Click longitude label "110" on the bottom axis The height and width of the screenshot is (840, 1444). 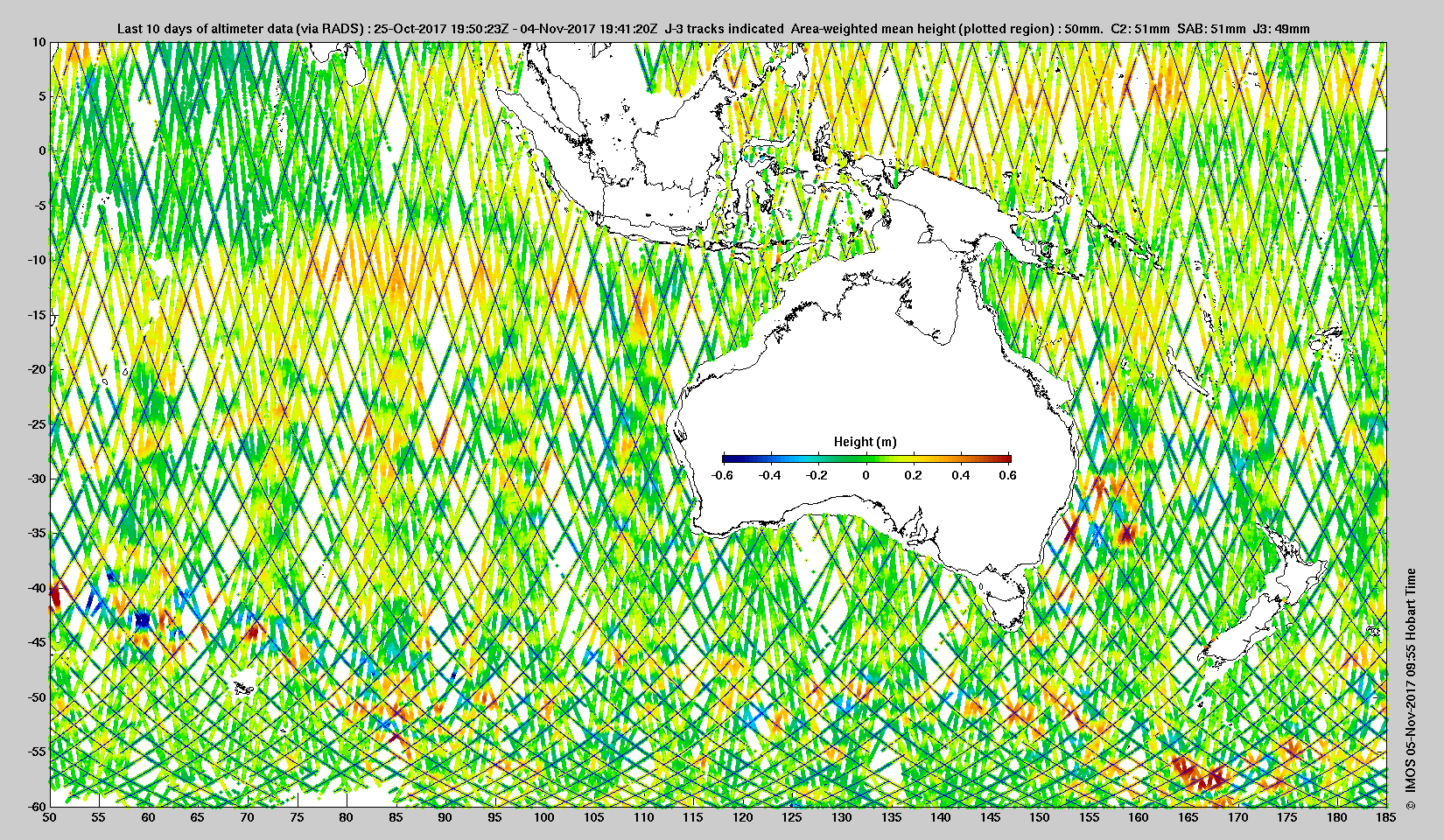coord(643,817)
